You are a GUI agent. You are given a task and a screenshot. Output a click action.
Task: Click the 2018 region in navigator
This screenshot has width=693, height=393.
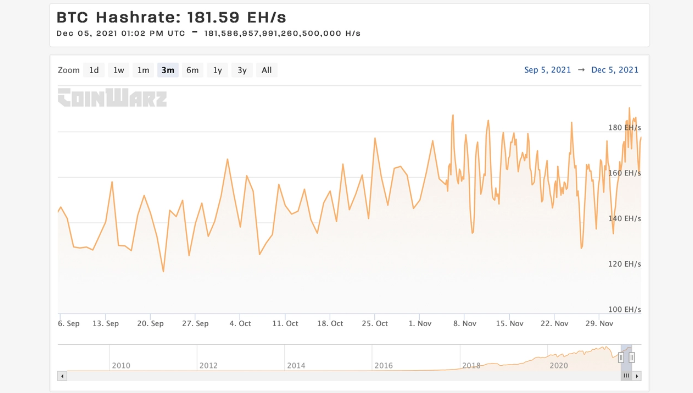coord(471,366)
